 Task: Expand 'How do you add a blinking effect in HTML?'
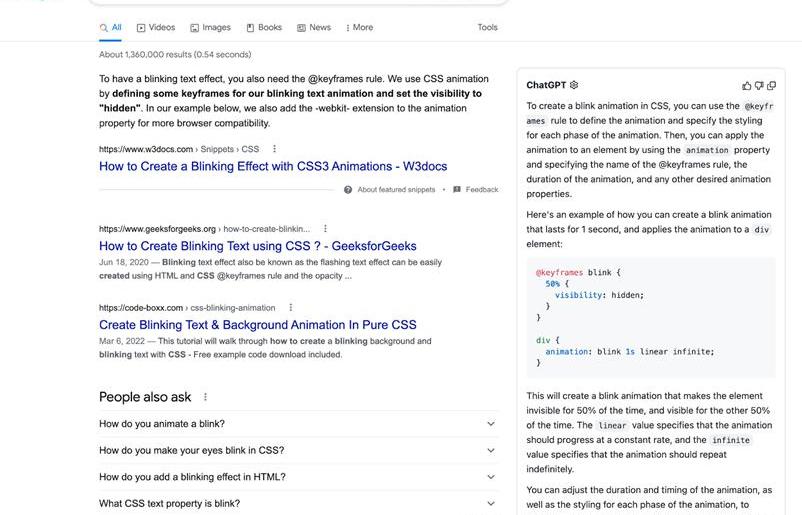[x=298, y=477]
